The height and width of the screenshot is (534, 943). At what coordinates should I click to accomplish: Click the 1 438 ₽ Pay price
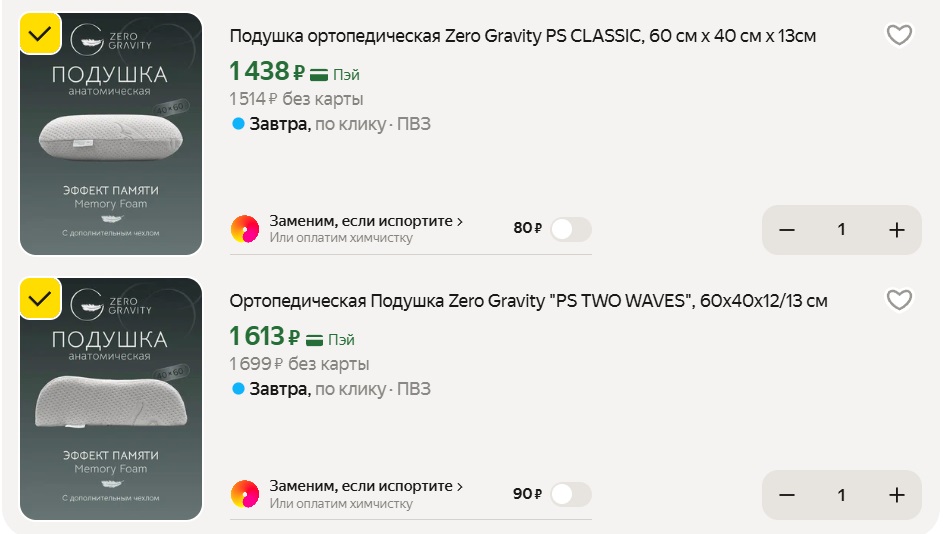[x=267, y=72]
